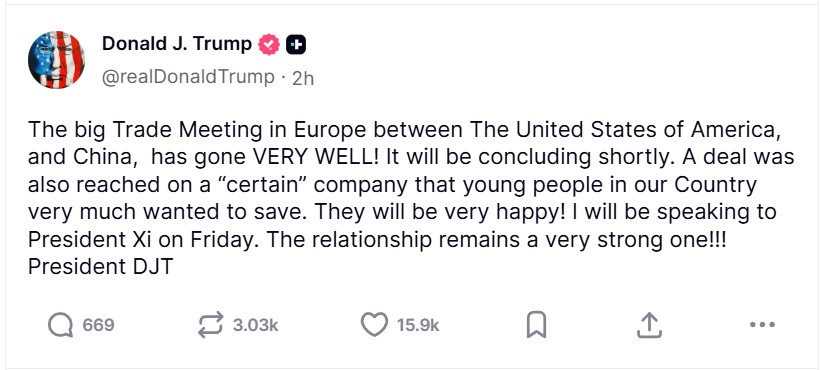Viewport: 821px width, 370px height.
Task: Visit the @realDonaldTrump handle
Action: (188, 77)
